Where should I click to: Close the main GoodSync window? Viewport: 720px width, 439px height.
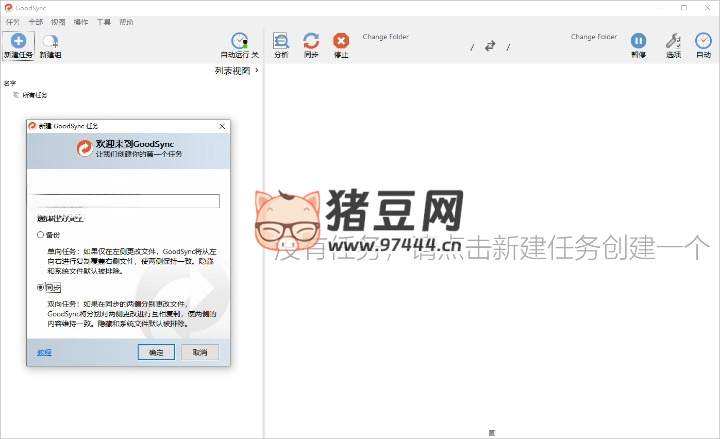tap(708, 8)
